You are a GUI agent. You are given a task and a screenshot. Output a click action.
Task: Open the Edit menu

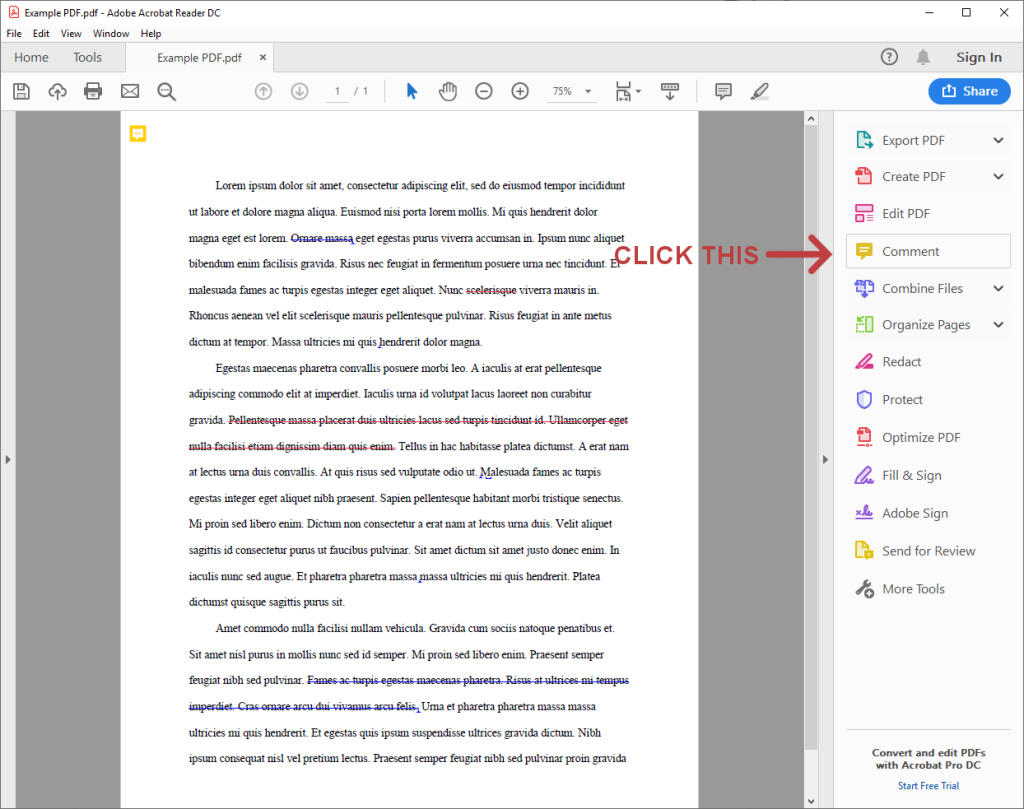pyautogui.click(x=41, y=33)
